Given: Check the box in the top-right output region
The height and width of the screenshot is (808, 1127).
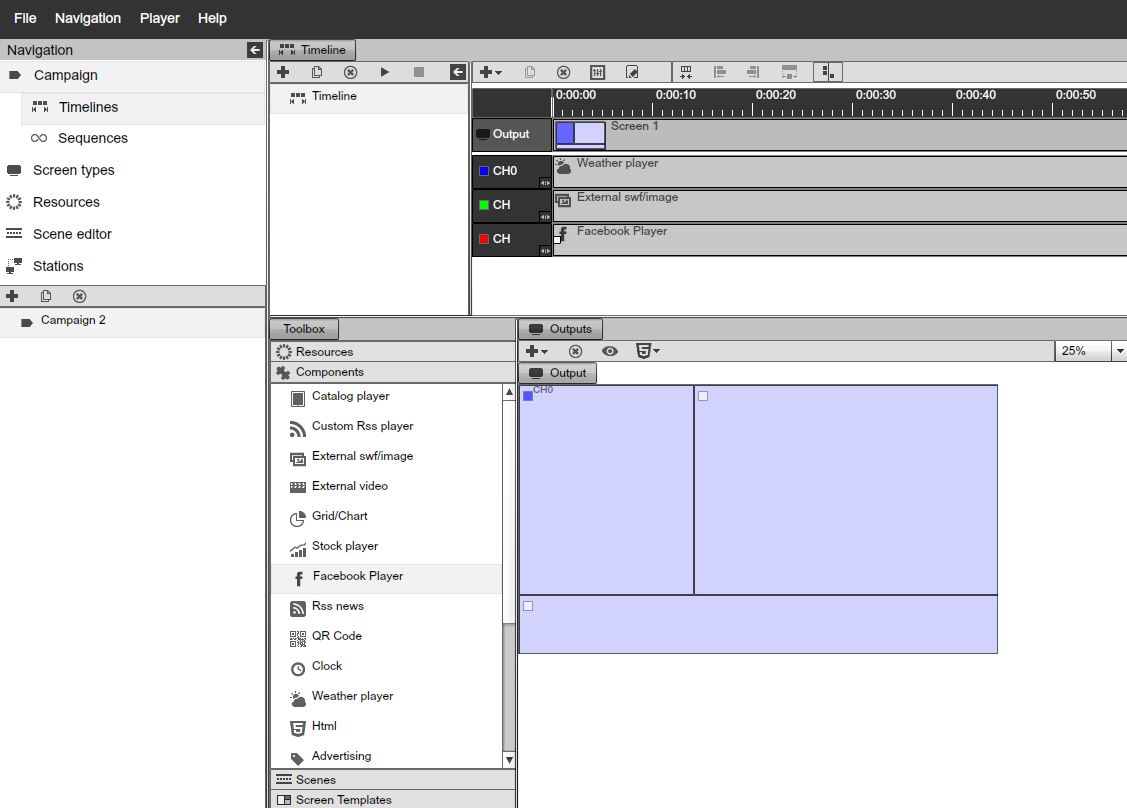Looking at the screenshot, I should point(703,396).
